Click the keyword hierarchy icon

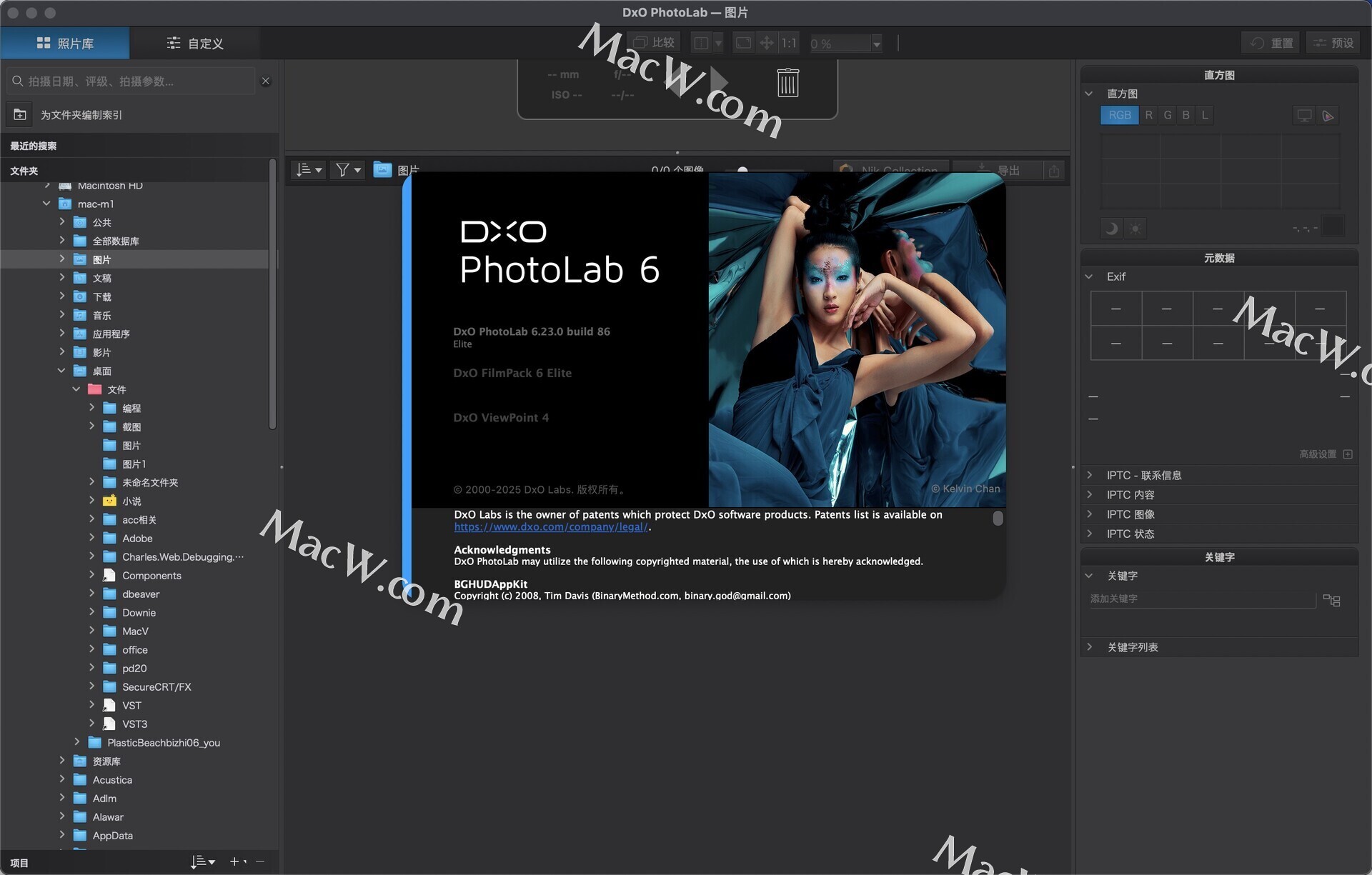1331,600
